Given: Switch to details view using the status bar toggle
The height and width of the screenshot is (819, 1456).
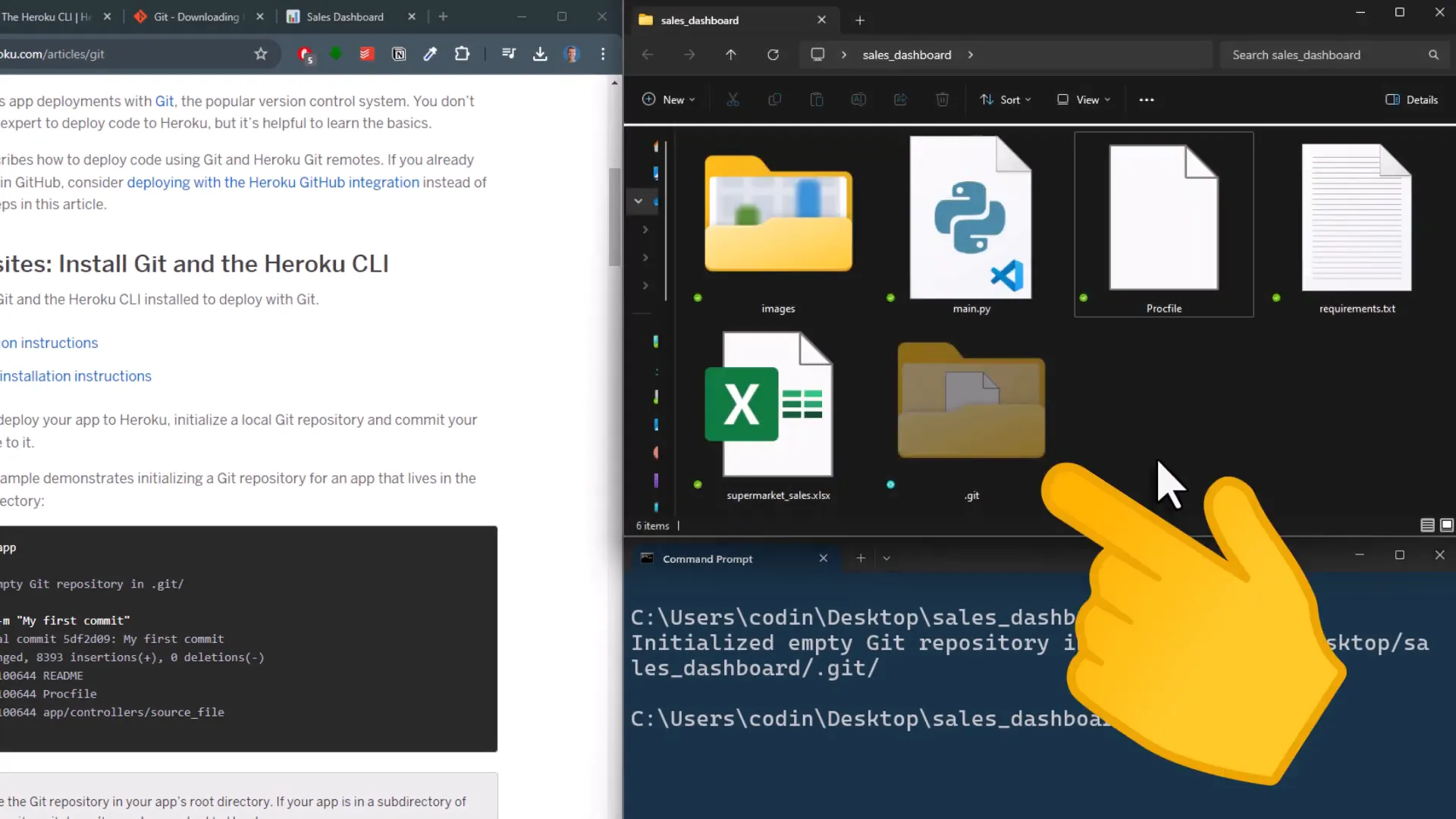Looking at the screenshot, I should point(1427,525).
